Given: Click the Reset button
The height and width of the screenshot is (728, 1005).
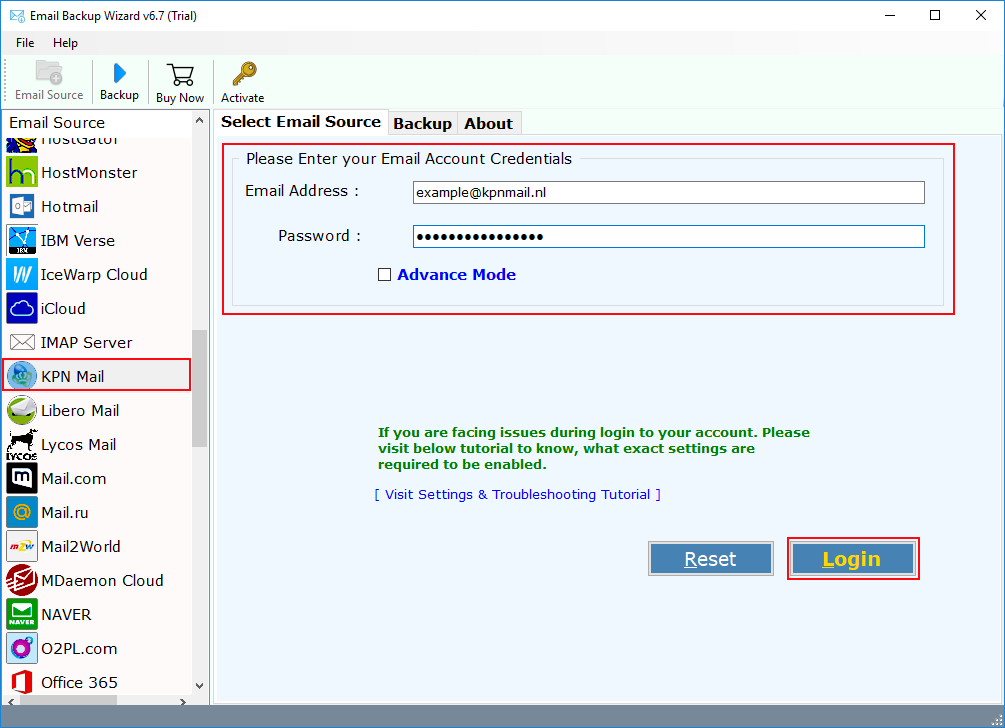Looking at the screenshot, I should (x=710, y=559).
